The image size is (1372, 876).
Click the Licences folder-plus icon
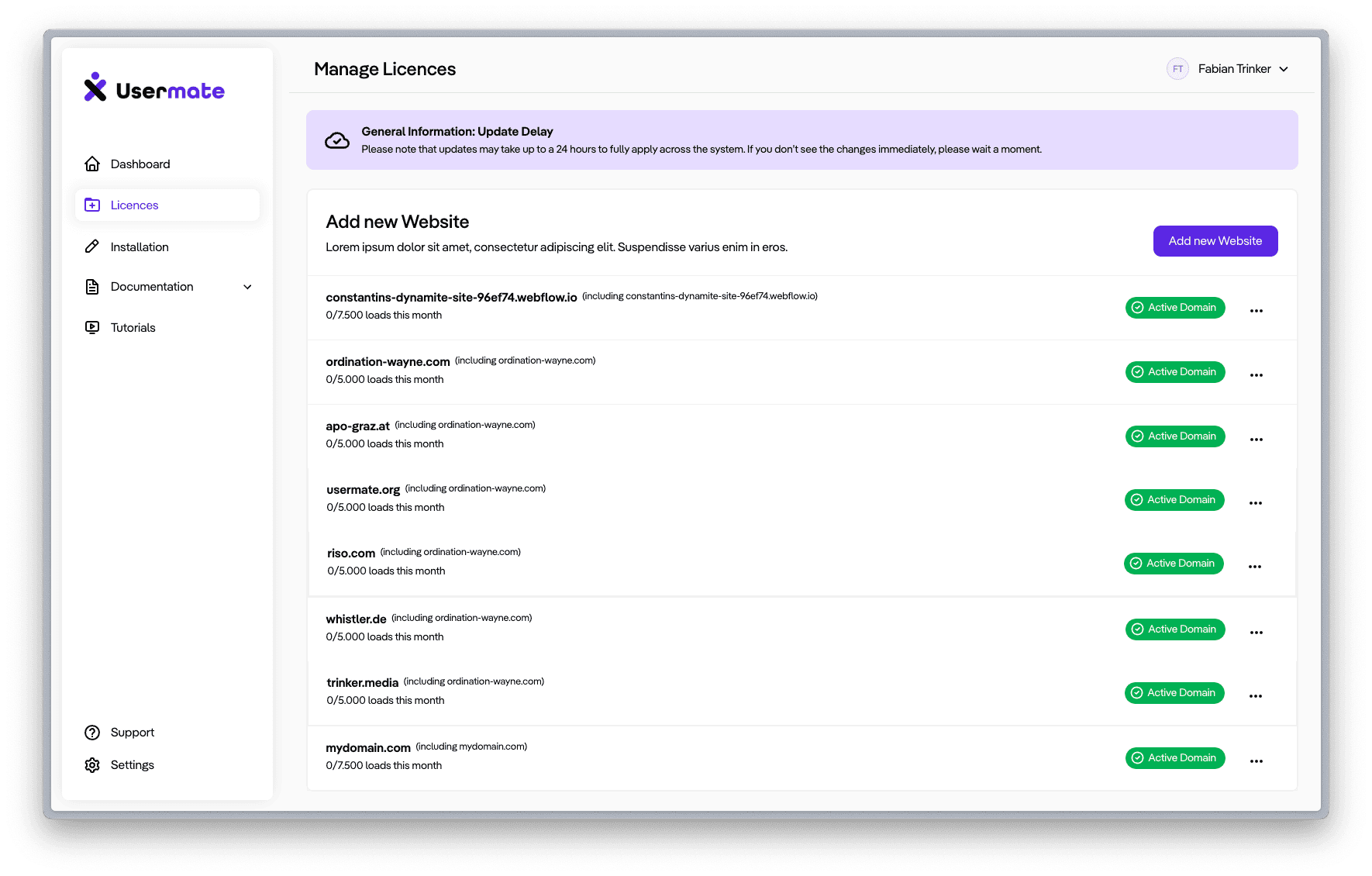coord(92,205)
